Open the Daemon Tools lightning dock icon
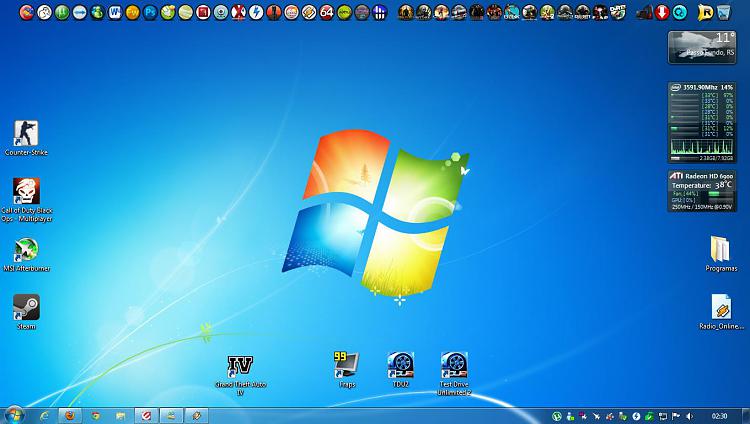 pyautogui.click(x=256, y=12)
